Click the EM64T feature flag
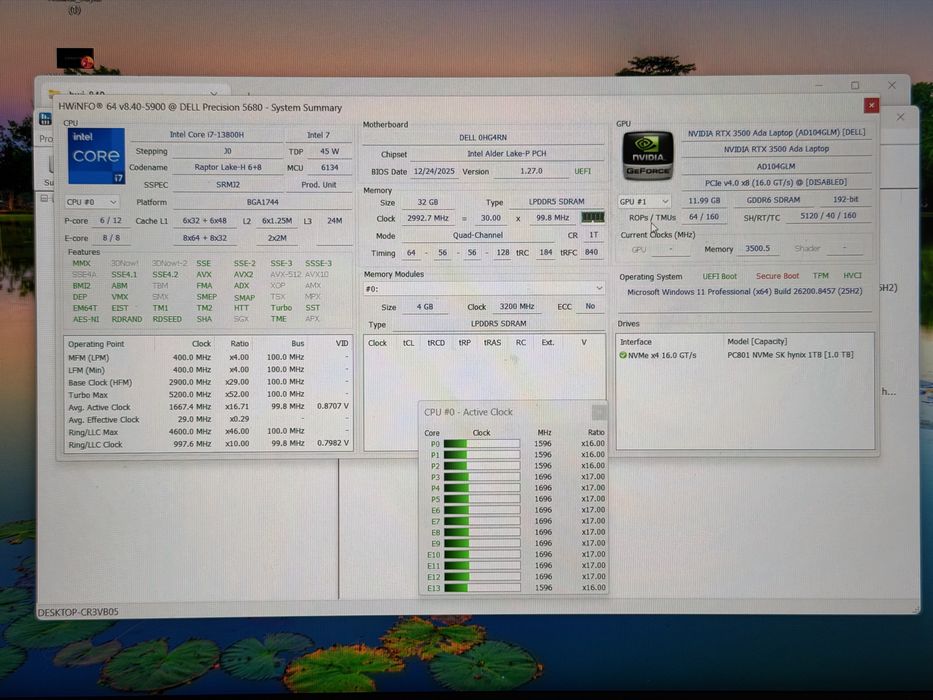This screenshot has height=700, width=933. pyautogui.click(x=84, y=308)
